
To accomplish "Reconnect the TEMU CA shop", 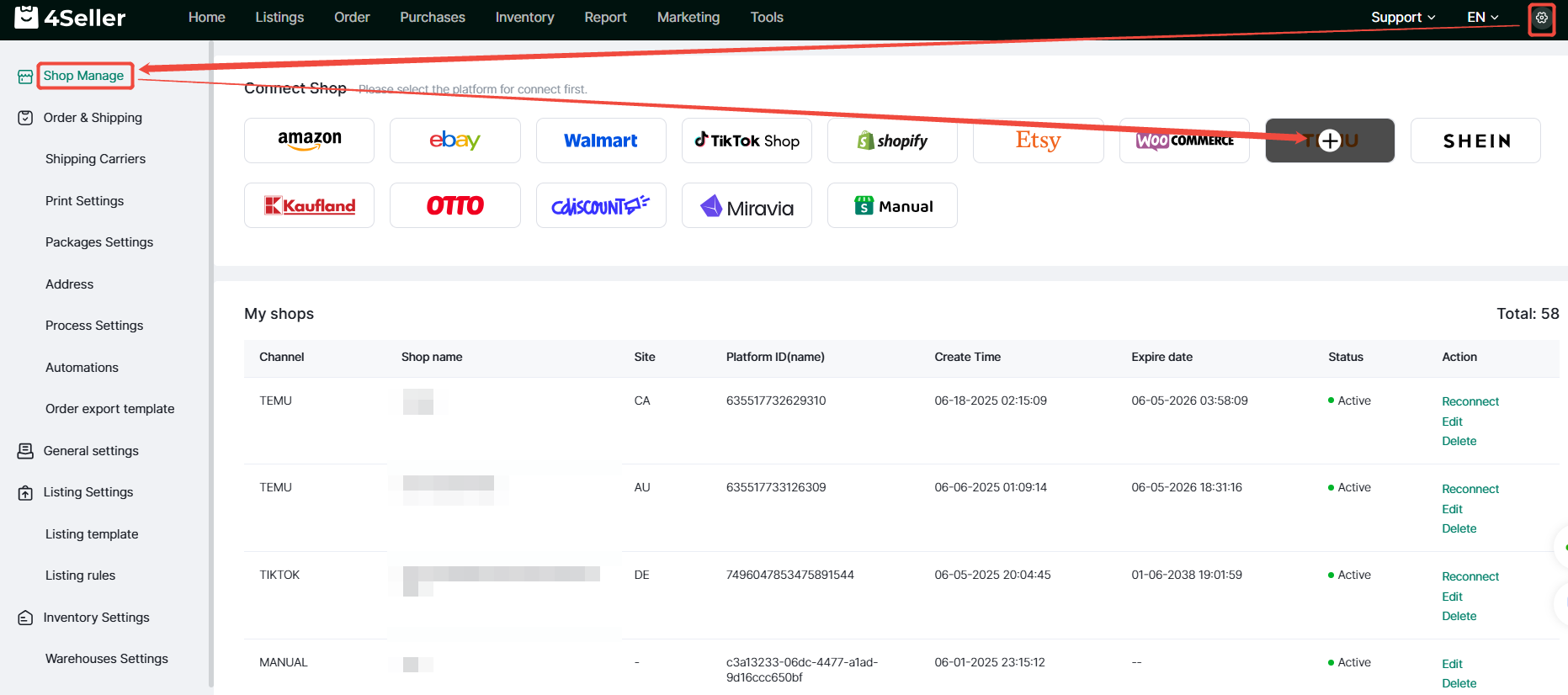I will (1470, 401).
